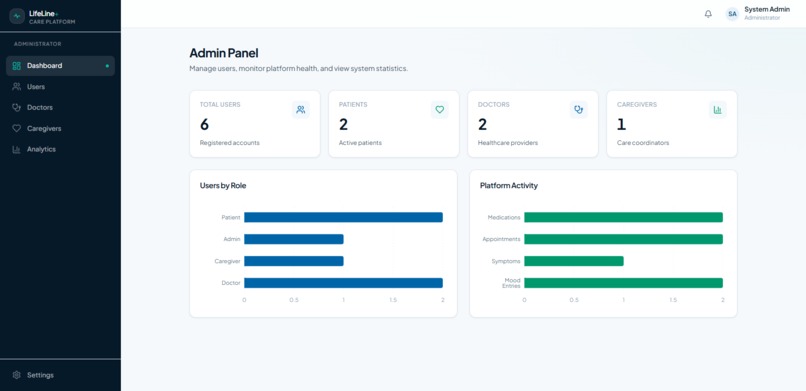The width and height of the screenshot is (806, 391).
Task: Click the 'Healthcare providers' caption
Action: [508, 143]
